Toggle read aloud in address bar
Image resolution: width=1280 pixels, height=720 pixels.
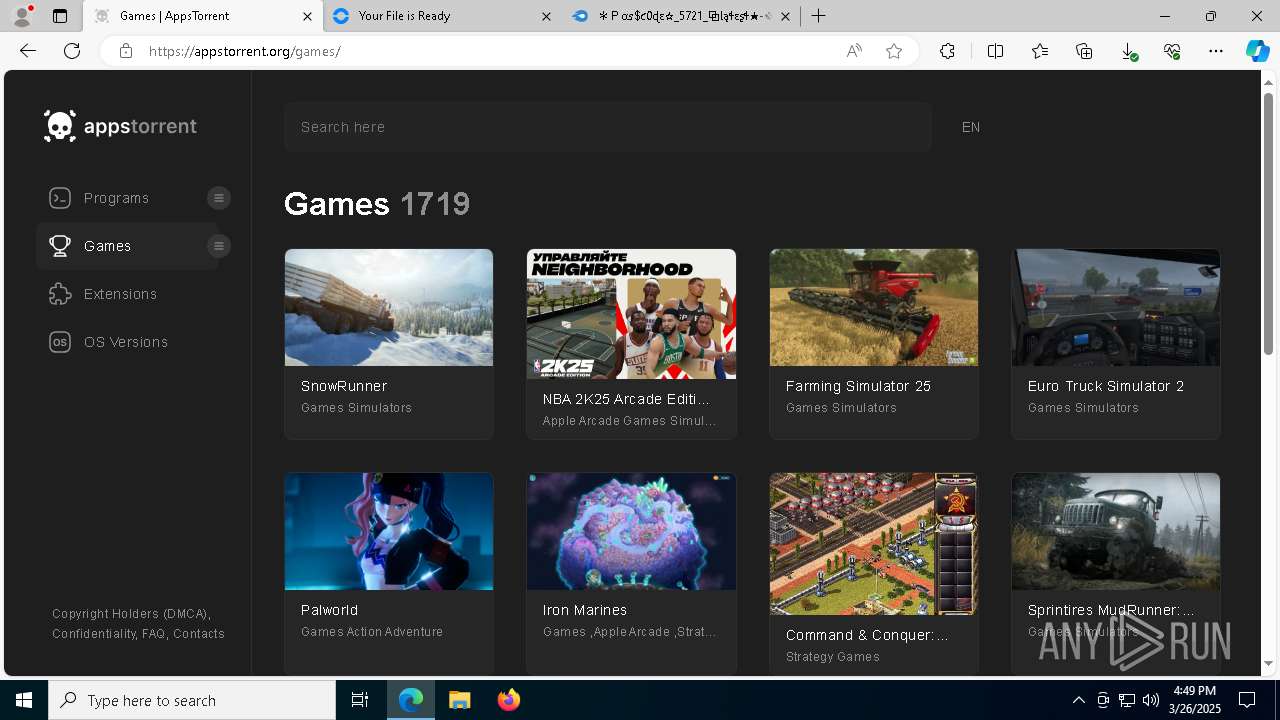pos(854,51)
